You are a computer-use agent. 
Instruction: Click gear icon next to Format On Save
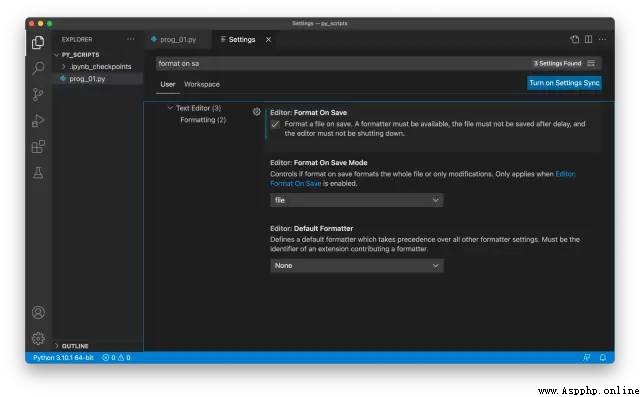pos(256,112)
